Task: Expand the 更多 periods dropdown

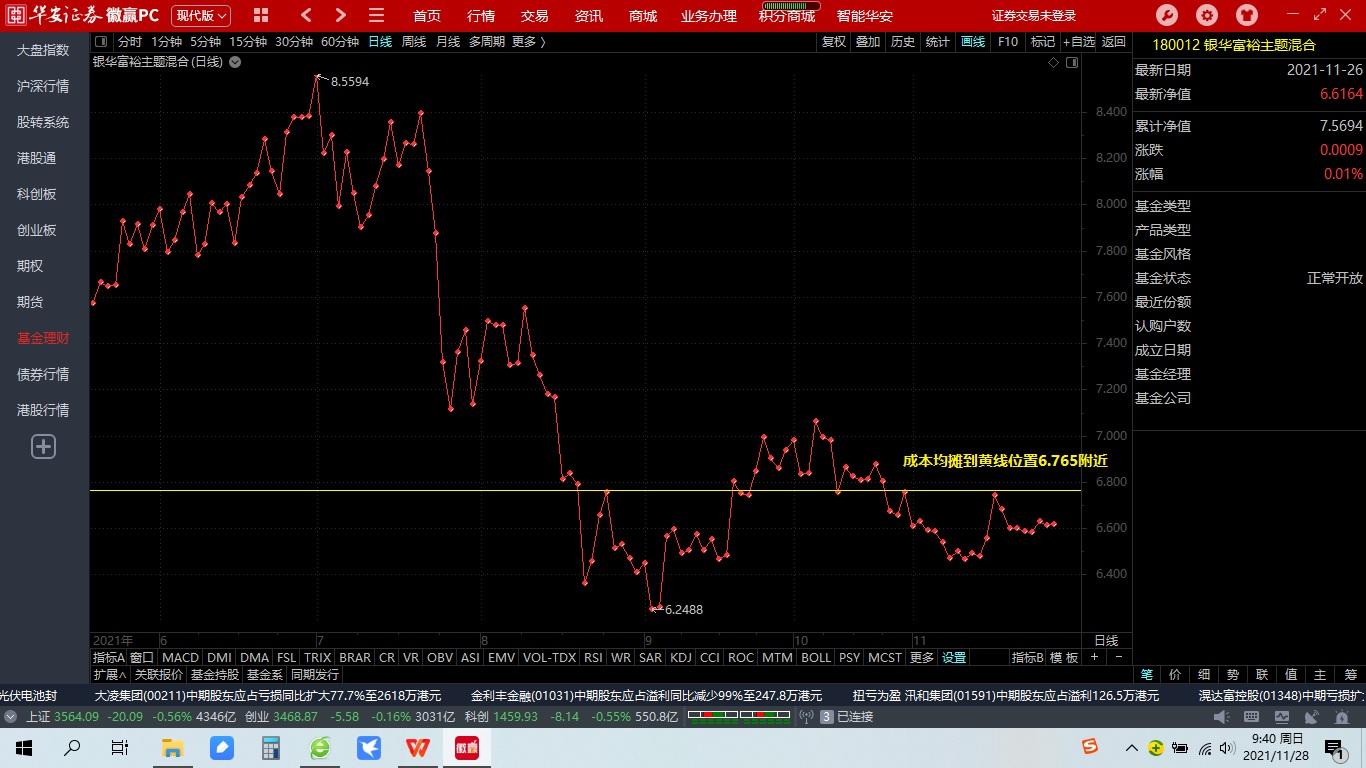Action: [528, 42]
